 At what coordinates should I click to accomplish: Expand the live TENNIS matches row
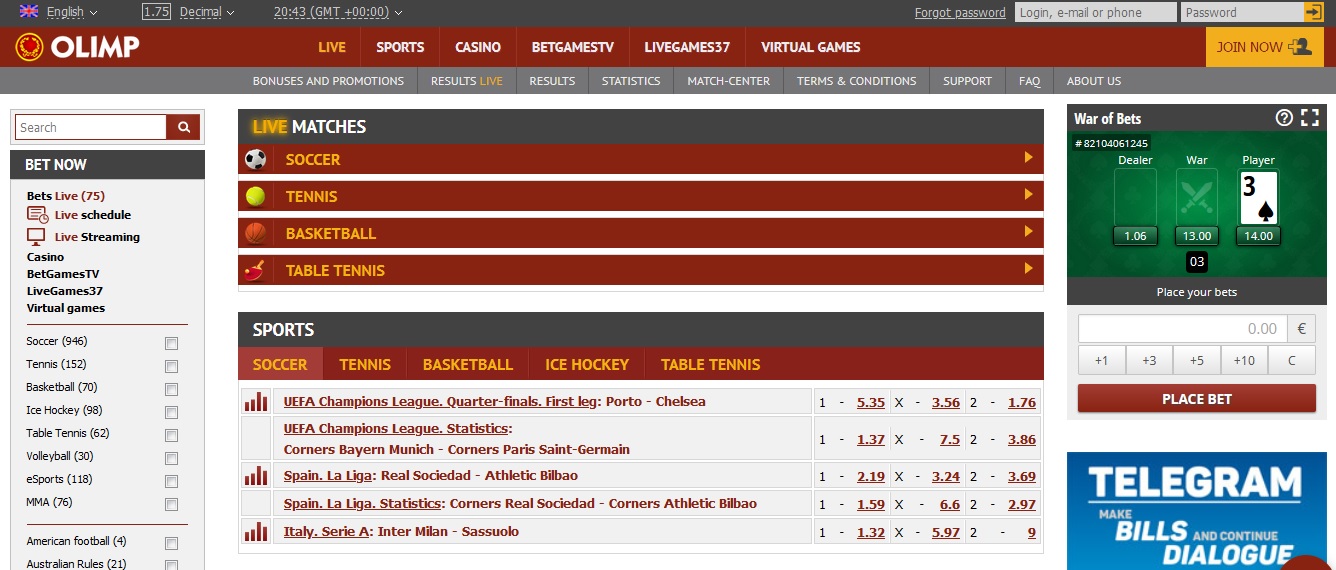click(x=640, y=196)
